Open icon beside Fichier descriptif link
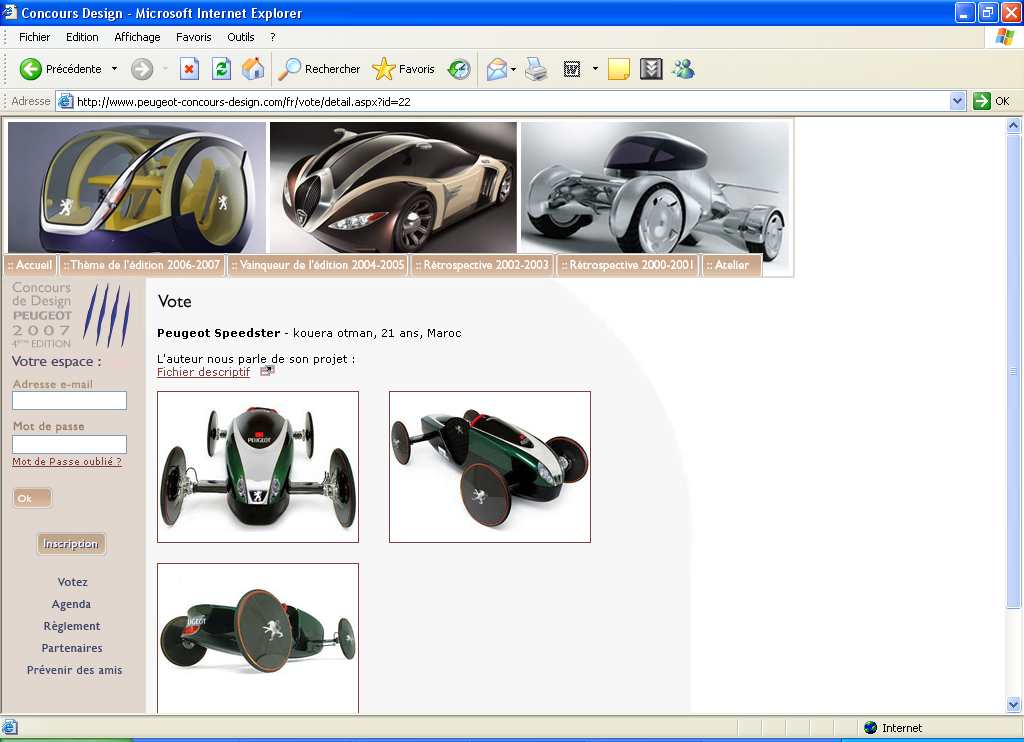 click(x=267, y=371)
